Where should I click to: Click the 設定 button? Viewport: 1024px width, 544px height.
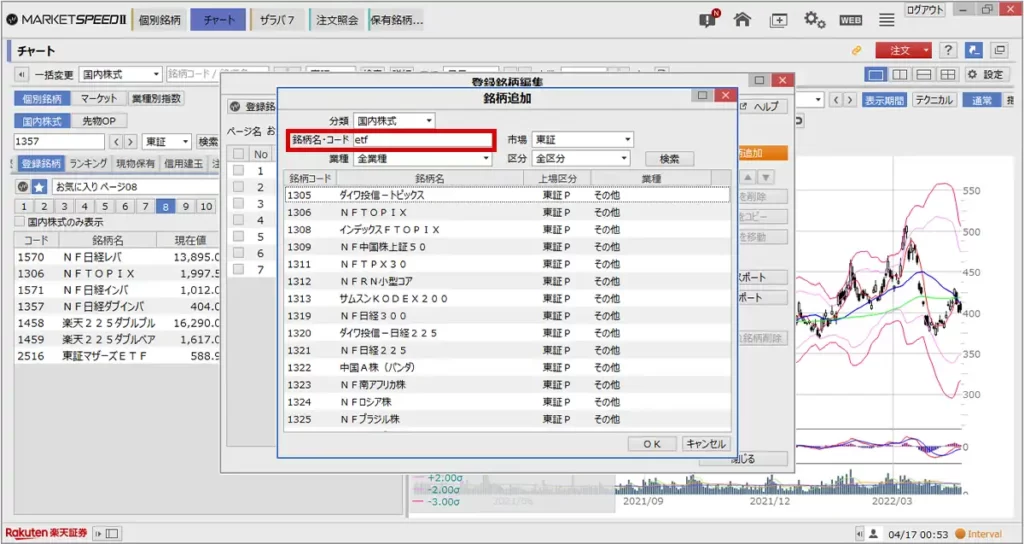pos(985,74)
